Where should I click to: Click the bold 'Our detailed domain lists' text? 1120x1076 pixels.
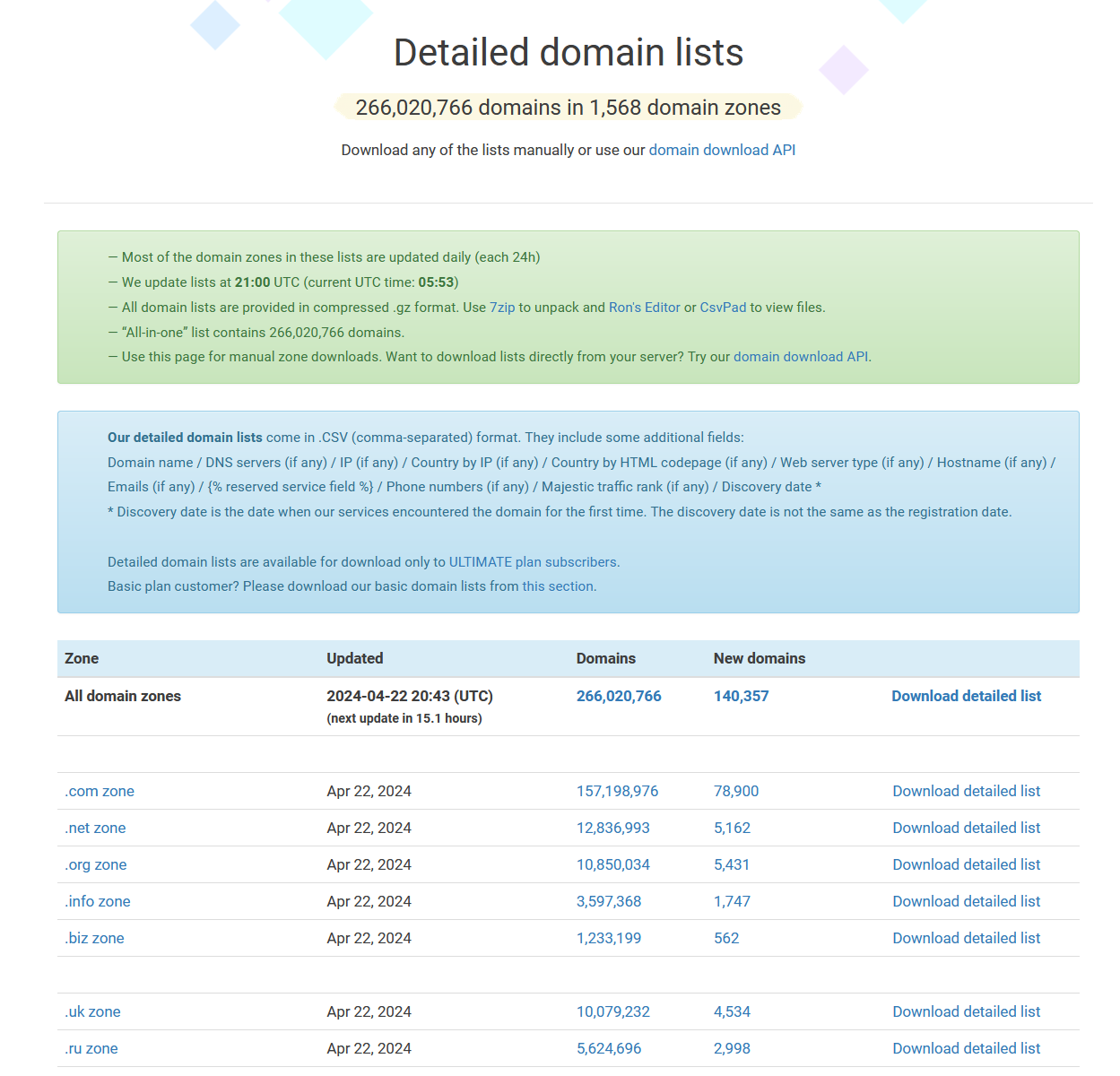(185, 438)
